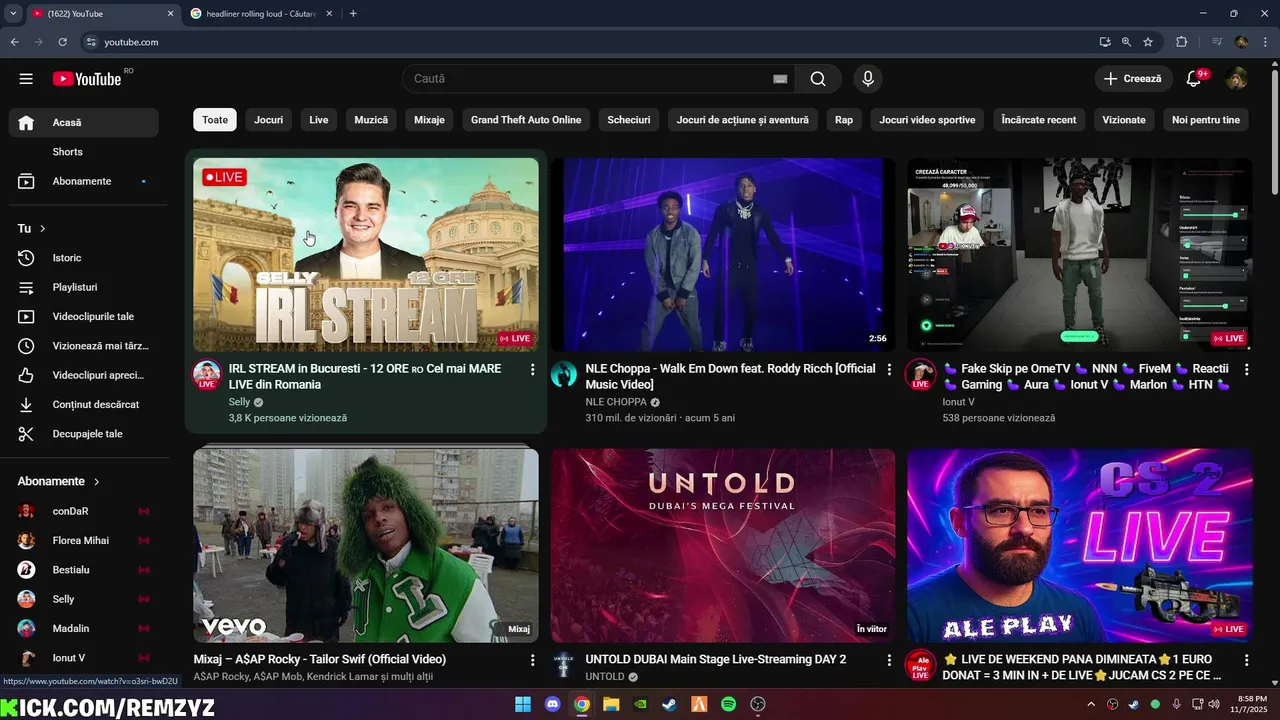Click Ionut V channel avatar by video
The height and width of the screenshot is (720, 1280).
[920, 375]
